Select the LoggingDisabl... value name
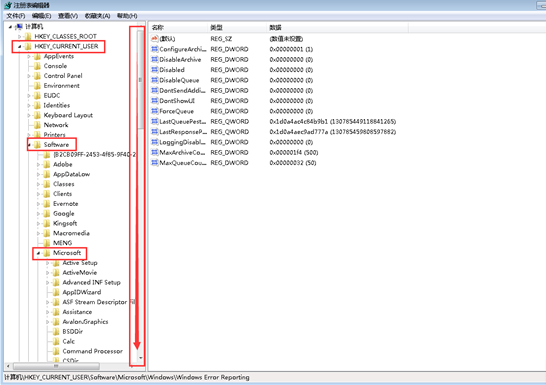Viewport: 546px width, 385px height. click(x=182, y=142)
